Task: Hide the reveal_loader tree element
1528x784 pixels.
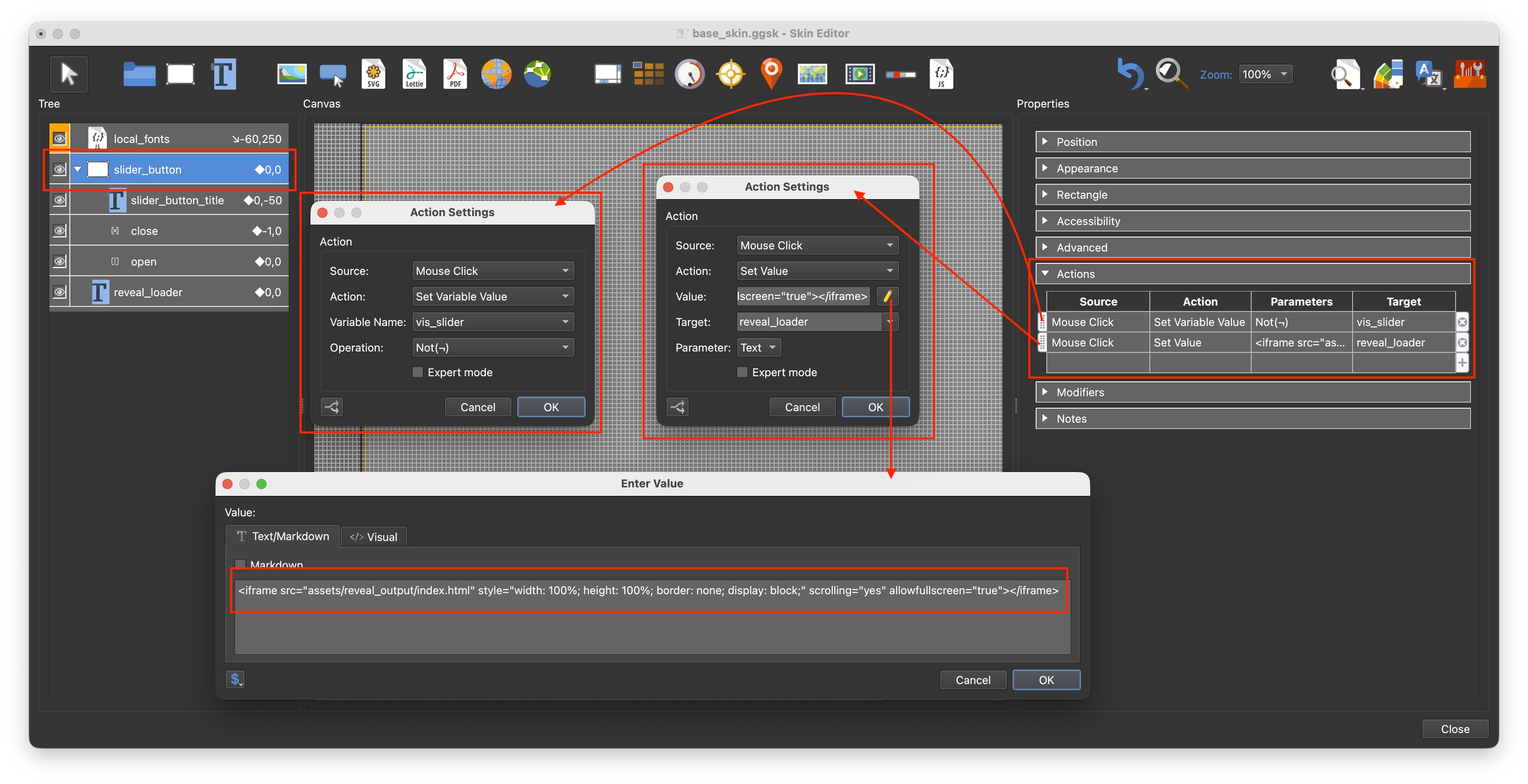Action: click(59, 292)
